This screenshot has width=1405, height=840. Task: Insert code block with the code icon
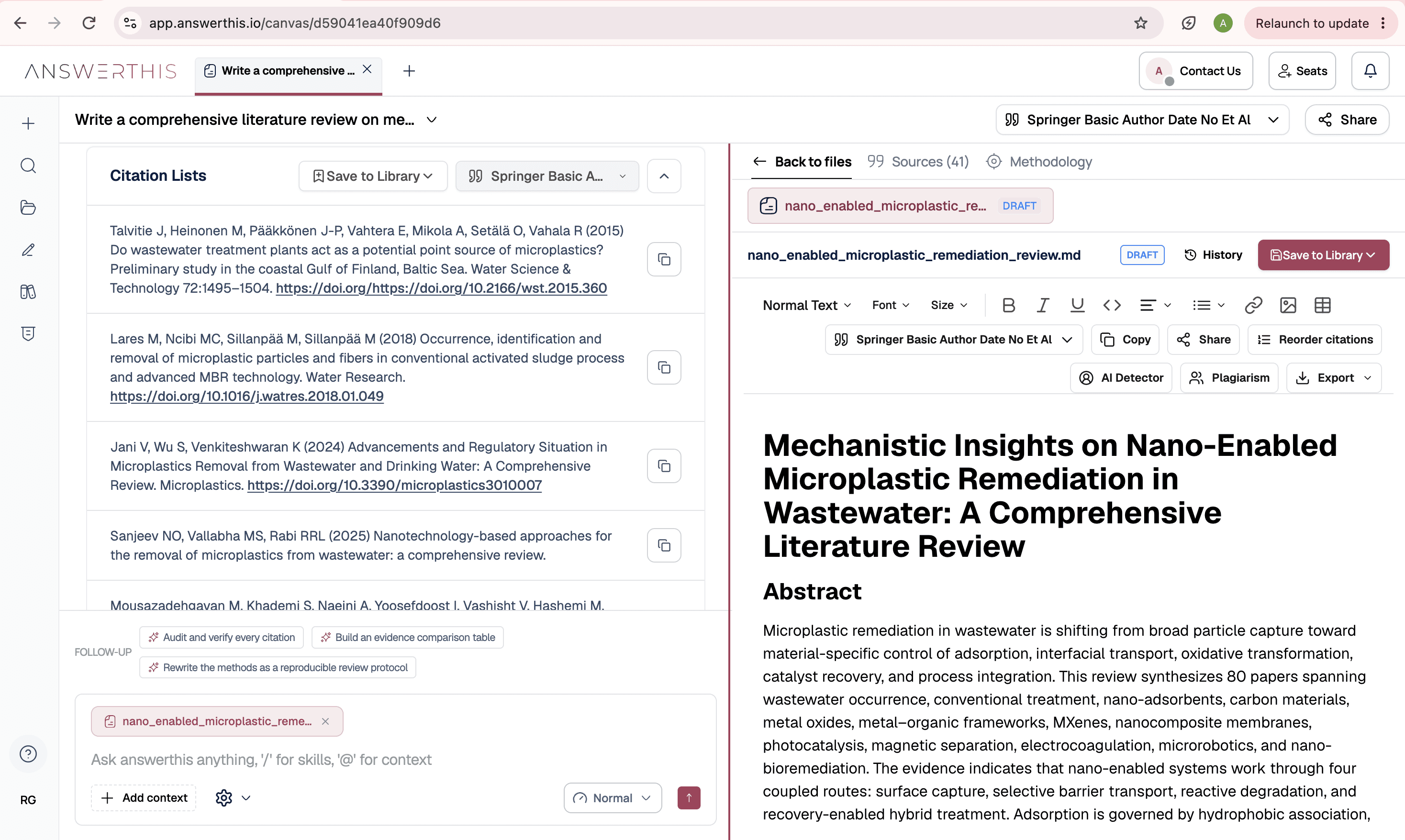1112,305
